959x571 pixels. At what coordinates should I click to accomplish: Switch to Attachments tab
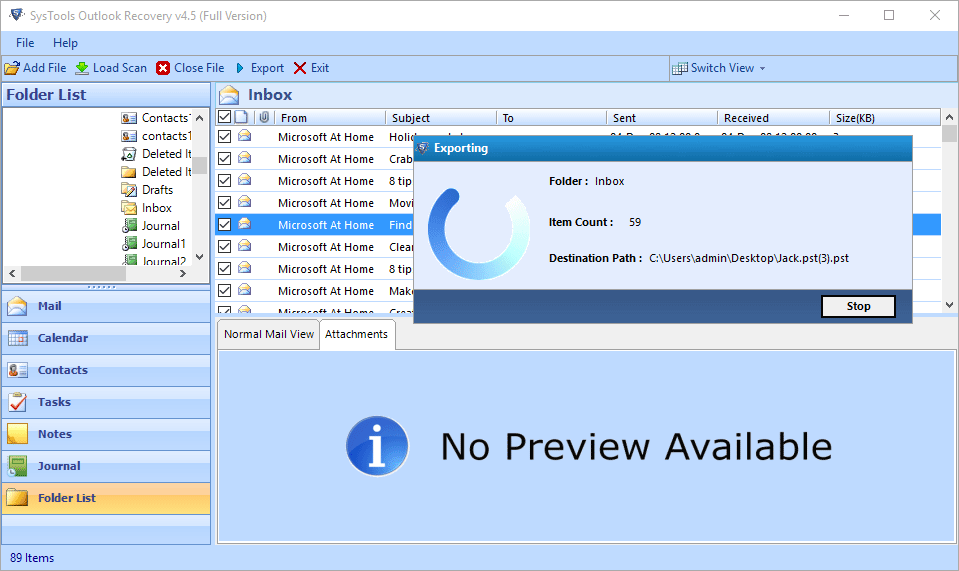[357, 334]
